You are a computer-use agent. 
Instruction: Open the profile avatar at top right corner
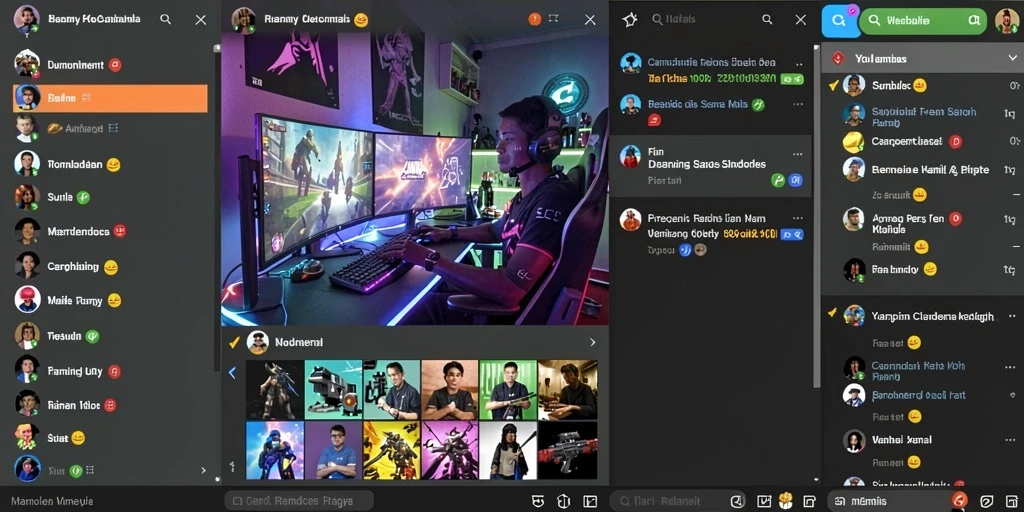[1006, 21]
